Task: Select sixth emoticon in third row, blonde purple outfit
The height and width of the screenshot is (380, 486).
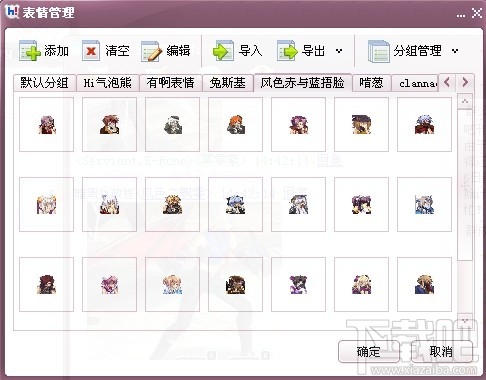Action: (x=361, y=284)
